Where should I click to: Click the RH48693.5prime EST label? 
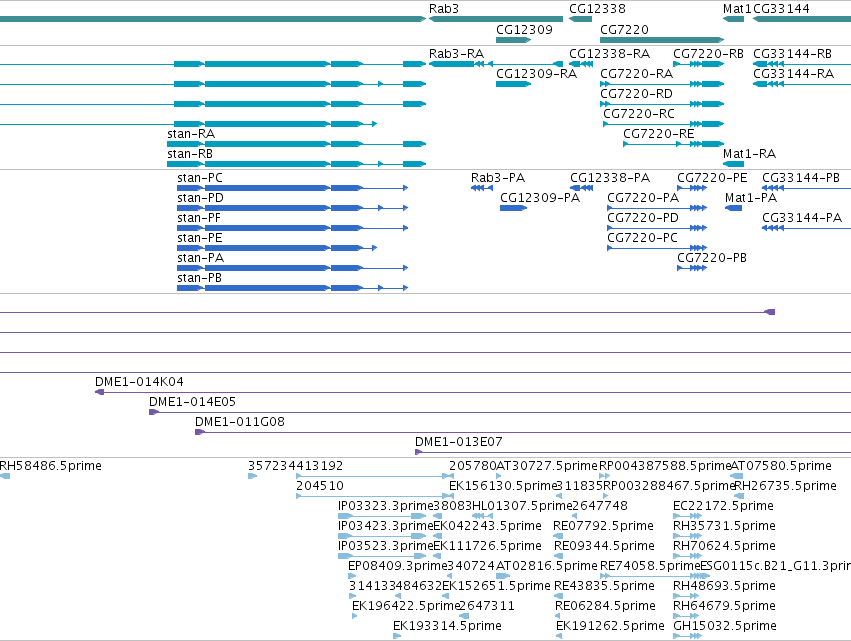725,586
